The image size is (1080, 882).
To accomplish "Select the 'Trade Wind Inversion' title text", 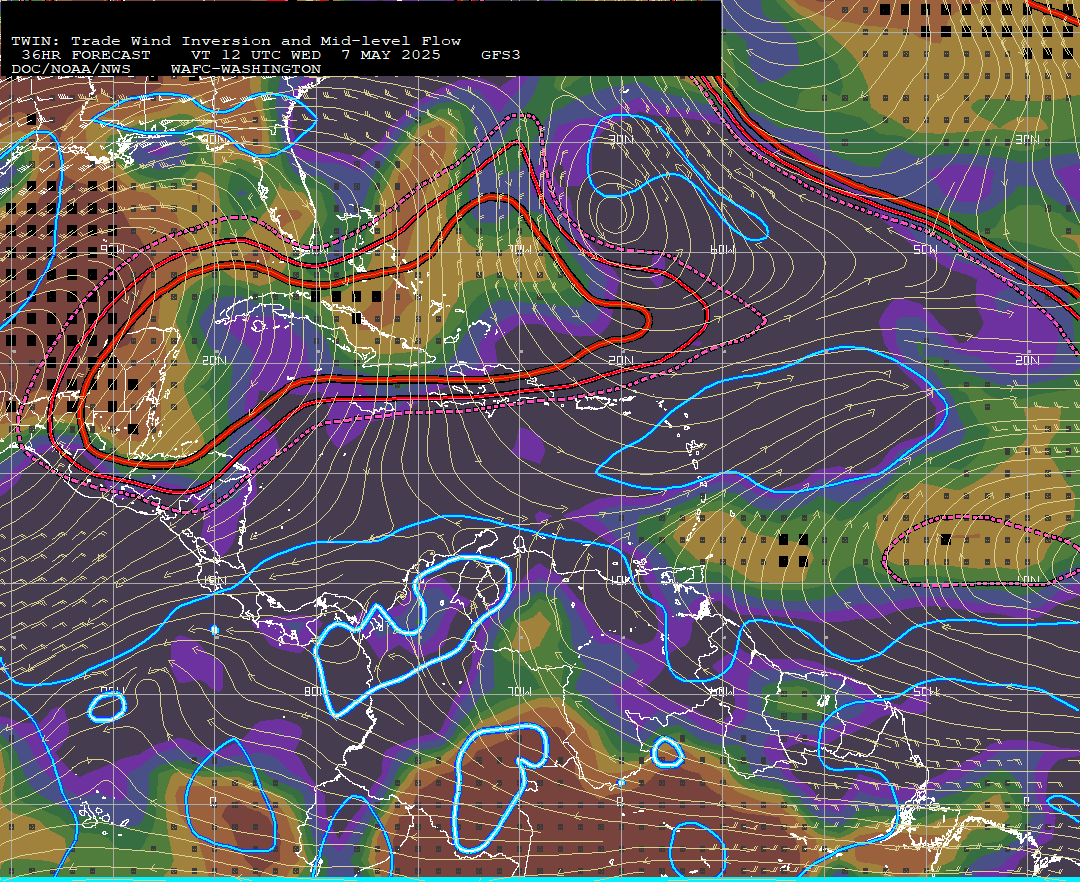I will point(171,41).
